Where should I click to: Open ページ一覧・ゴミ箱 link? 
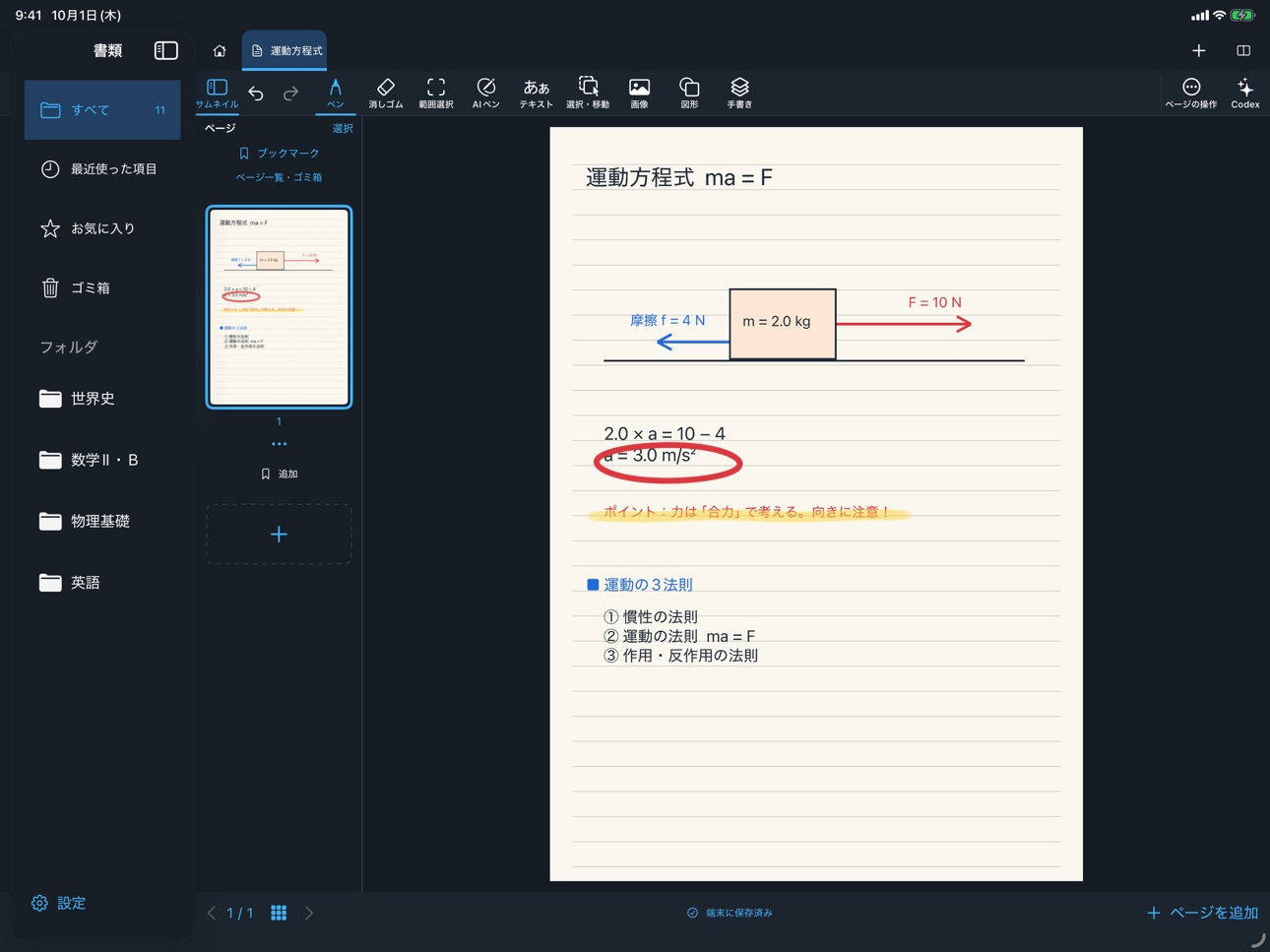point(280,177)
